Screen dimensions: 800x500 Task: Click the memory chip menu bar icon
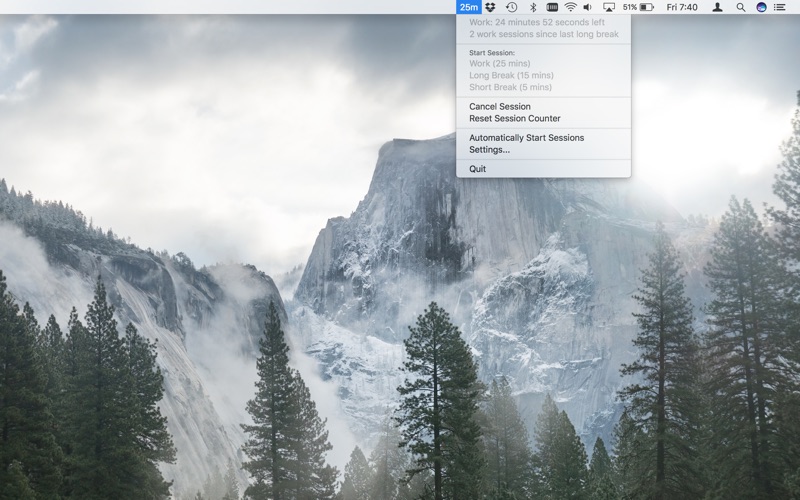click(552, 7)
